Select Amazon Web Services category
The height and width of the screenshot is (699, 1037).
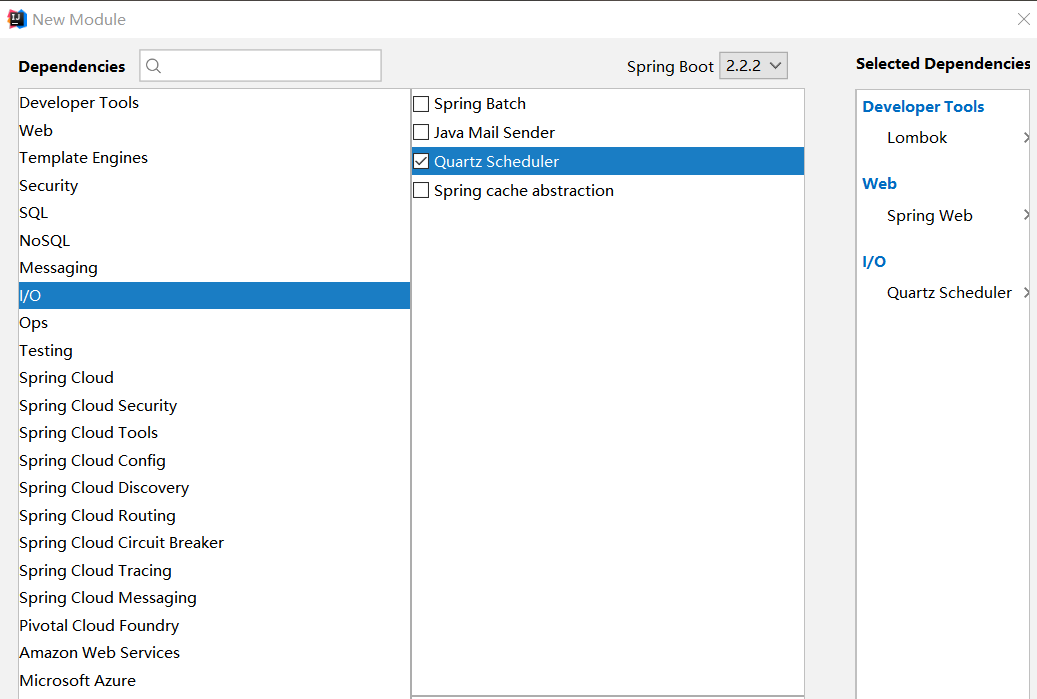point(214,653)
